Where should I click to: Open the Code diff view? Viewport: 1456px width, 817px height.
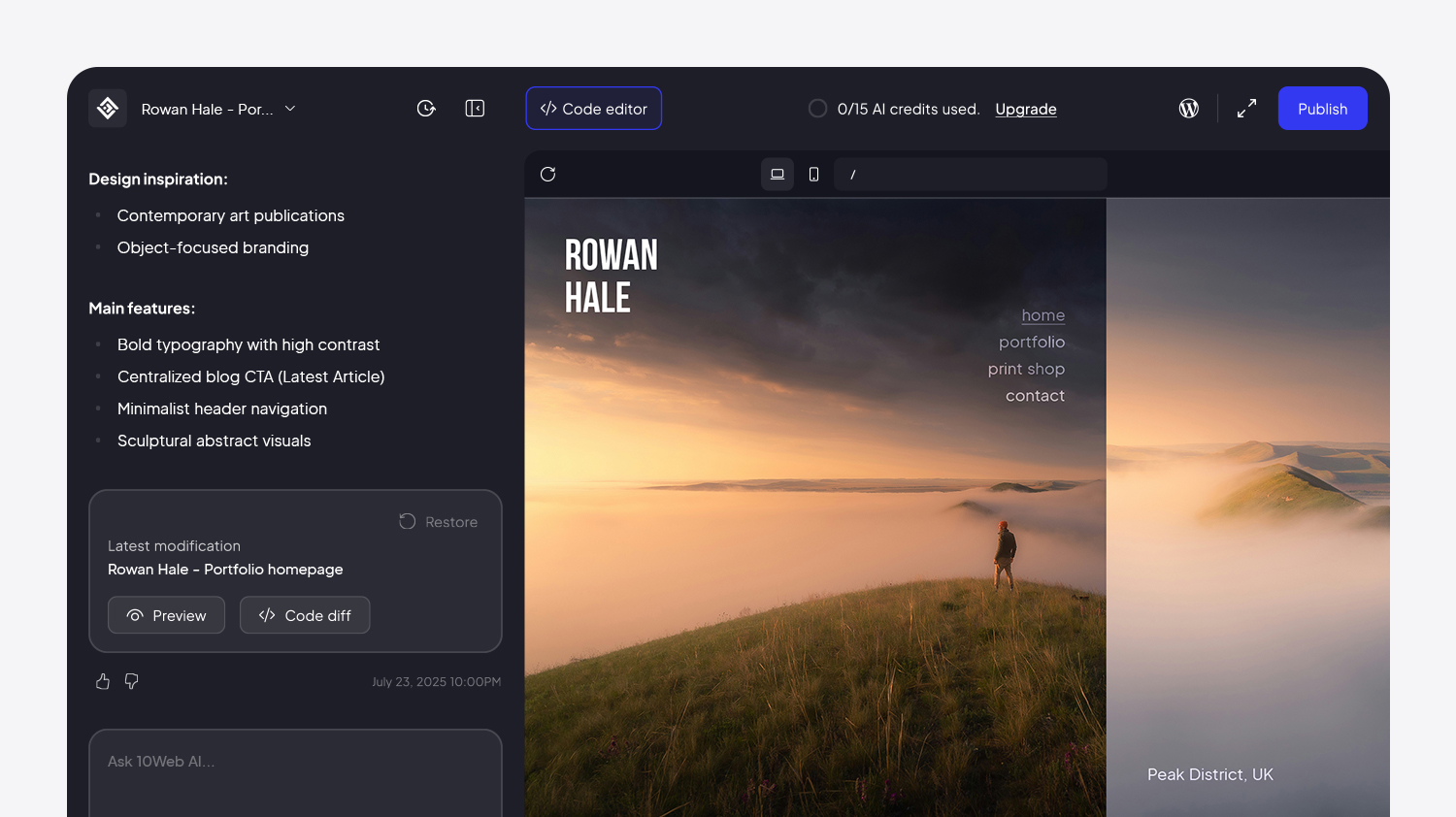click(x=305, y=614)
